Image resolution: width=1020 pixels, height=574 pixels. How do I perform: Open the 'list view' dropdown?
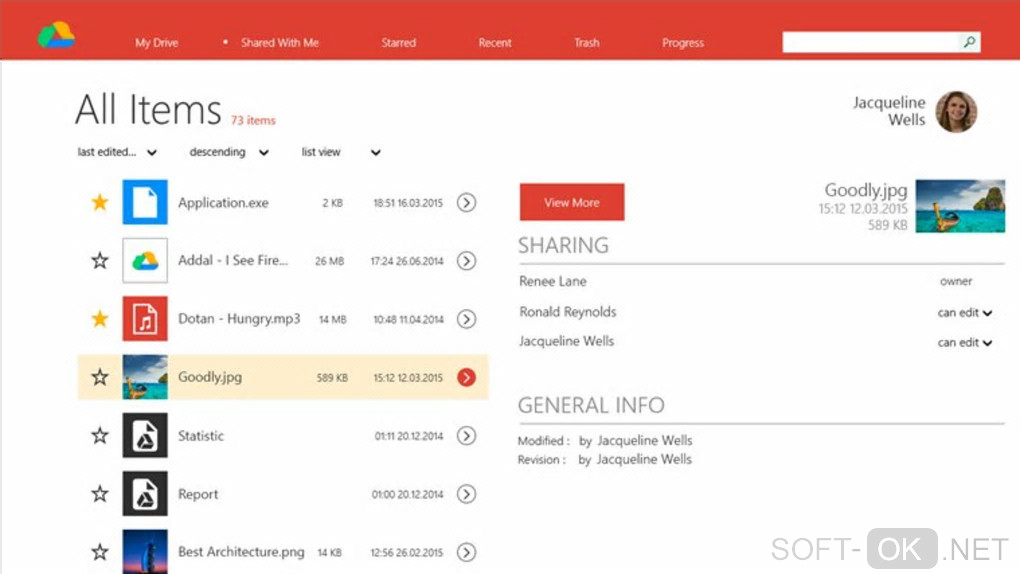pos(341,152)
